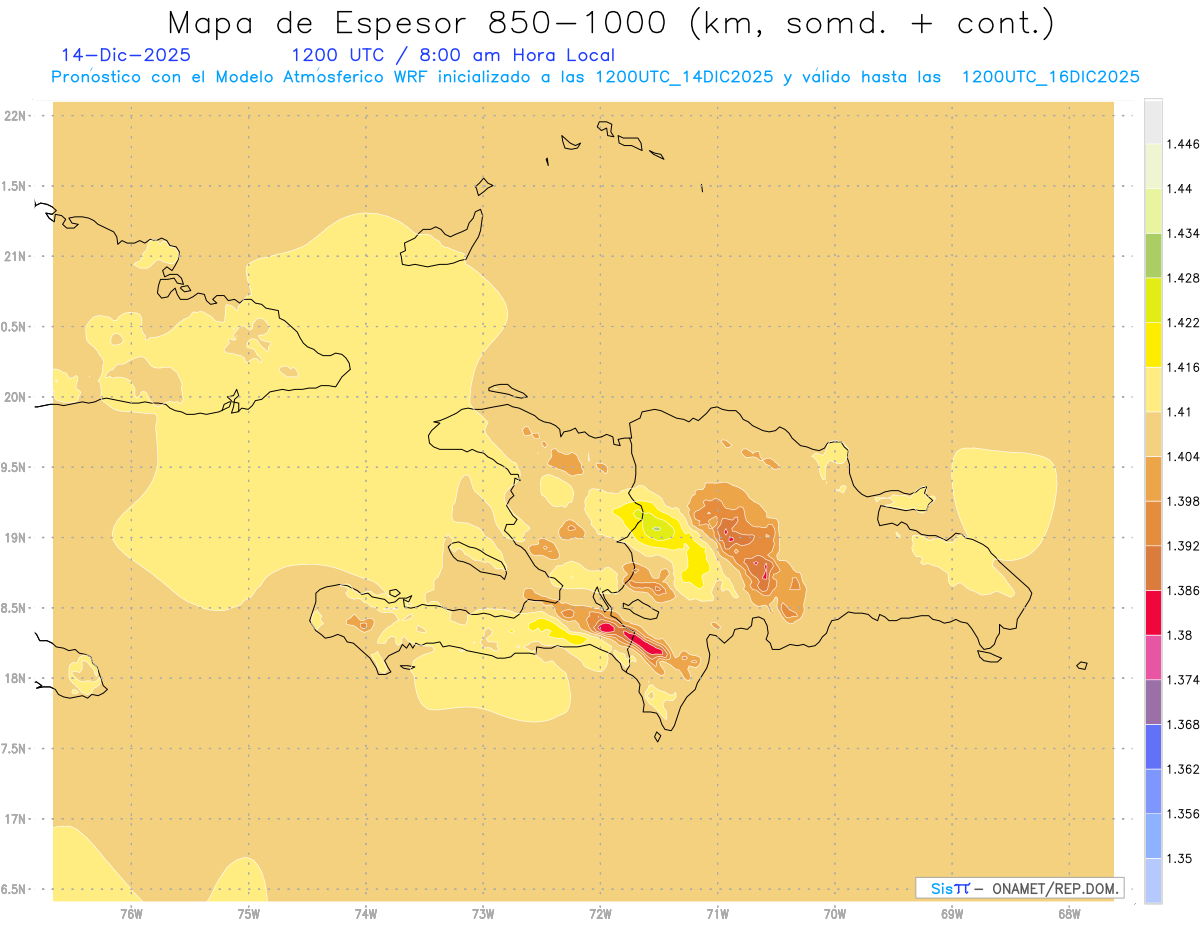The width and height of the screenshot is (1200, 927).
Task: Pick the bright yellow legend swatch between 1.416 and 1.422
Action: pos(1153,345)
